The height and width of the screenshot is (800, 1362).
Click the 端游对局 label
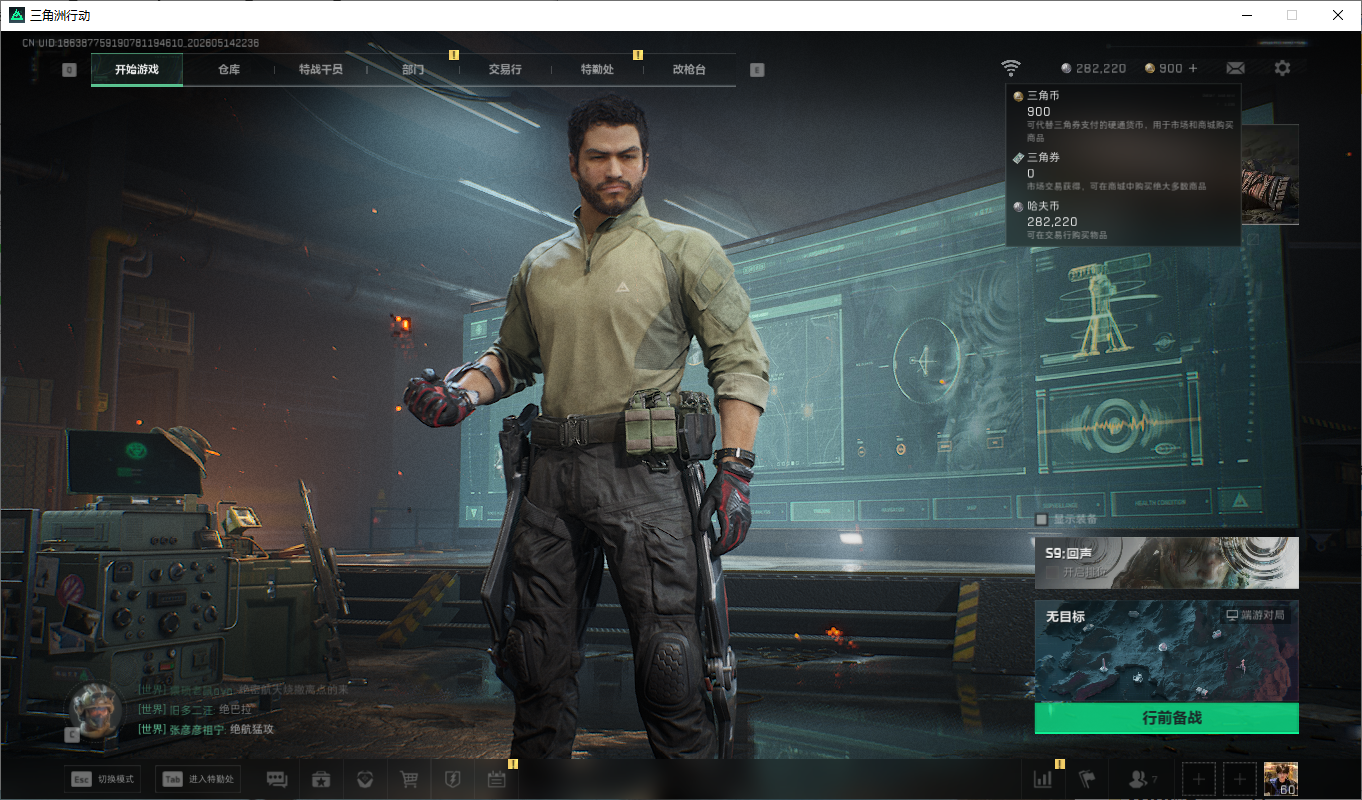(x=1256, y=615)
